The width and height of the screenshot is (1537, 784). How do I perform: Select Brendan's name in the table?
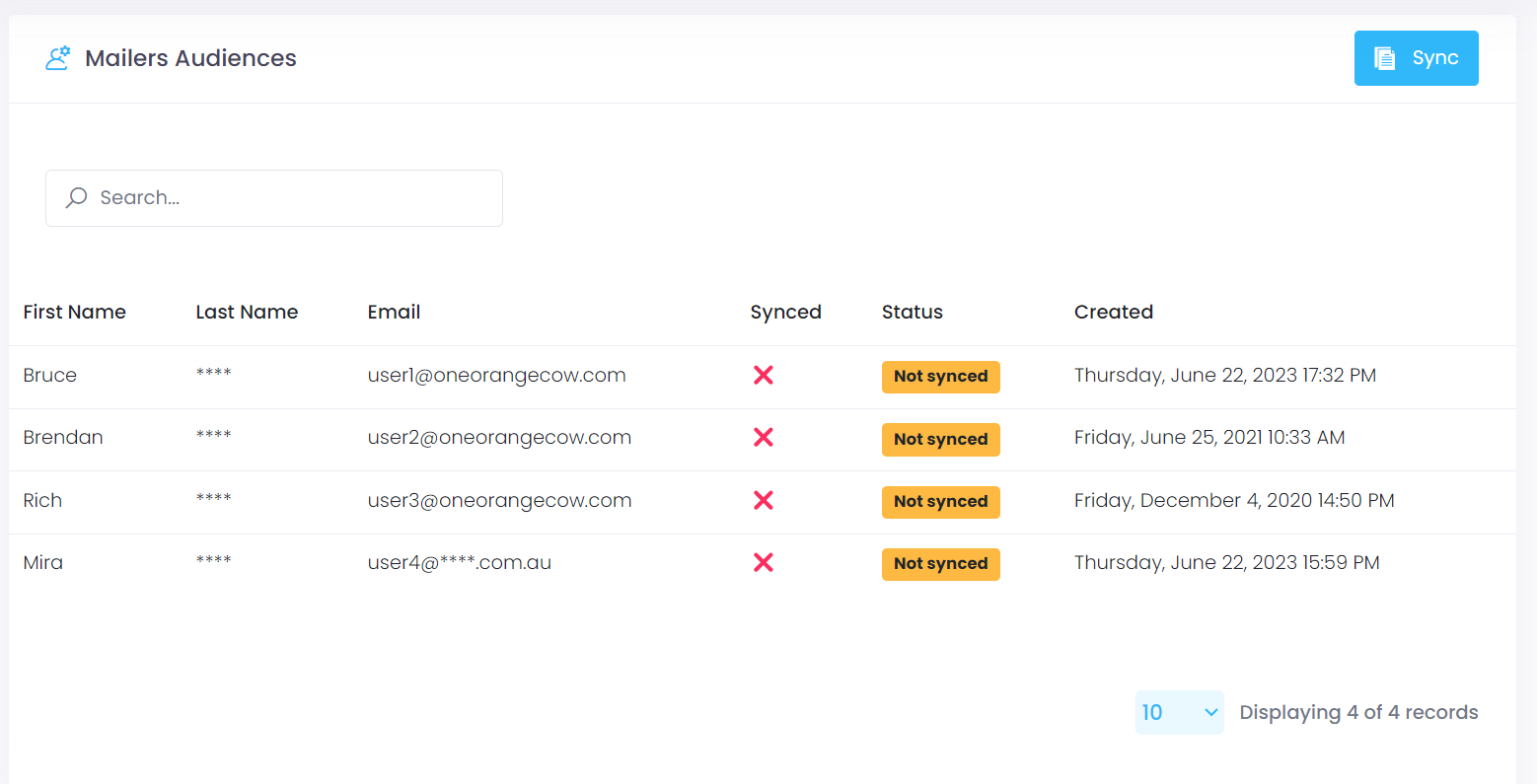pyautogui.click(x=63, y=437)
